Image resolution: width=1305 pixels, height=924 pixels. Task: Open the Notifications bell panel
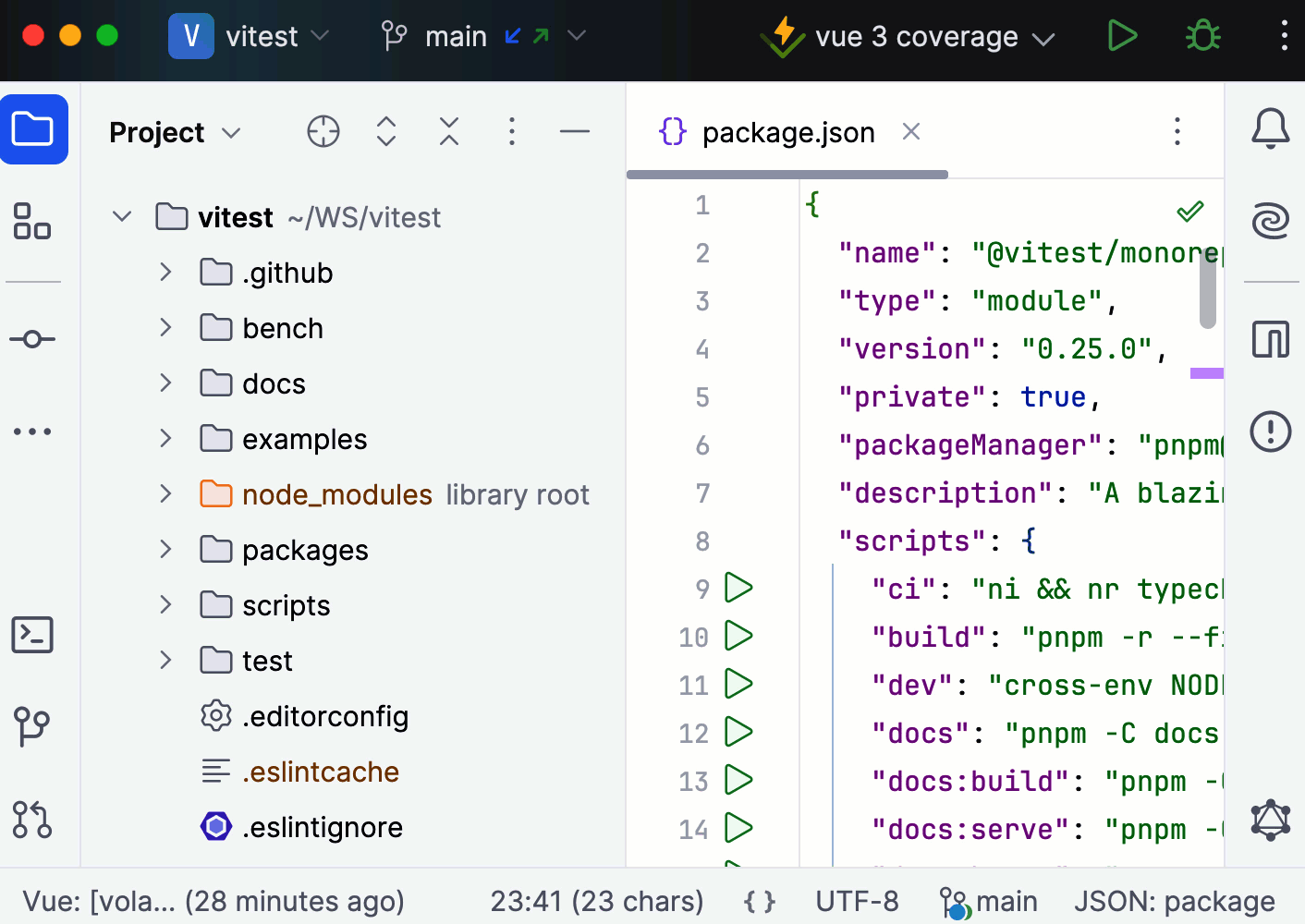[1270, 128]
